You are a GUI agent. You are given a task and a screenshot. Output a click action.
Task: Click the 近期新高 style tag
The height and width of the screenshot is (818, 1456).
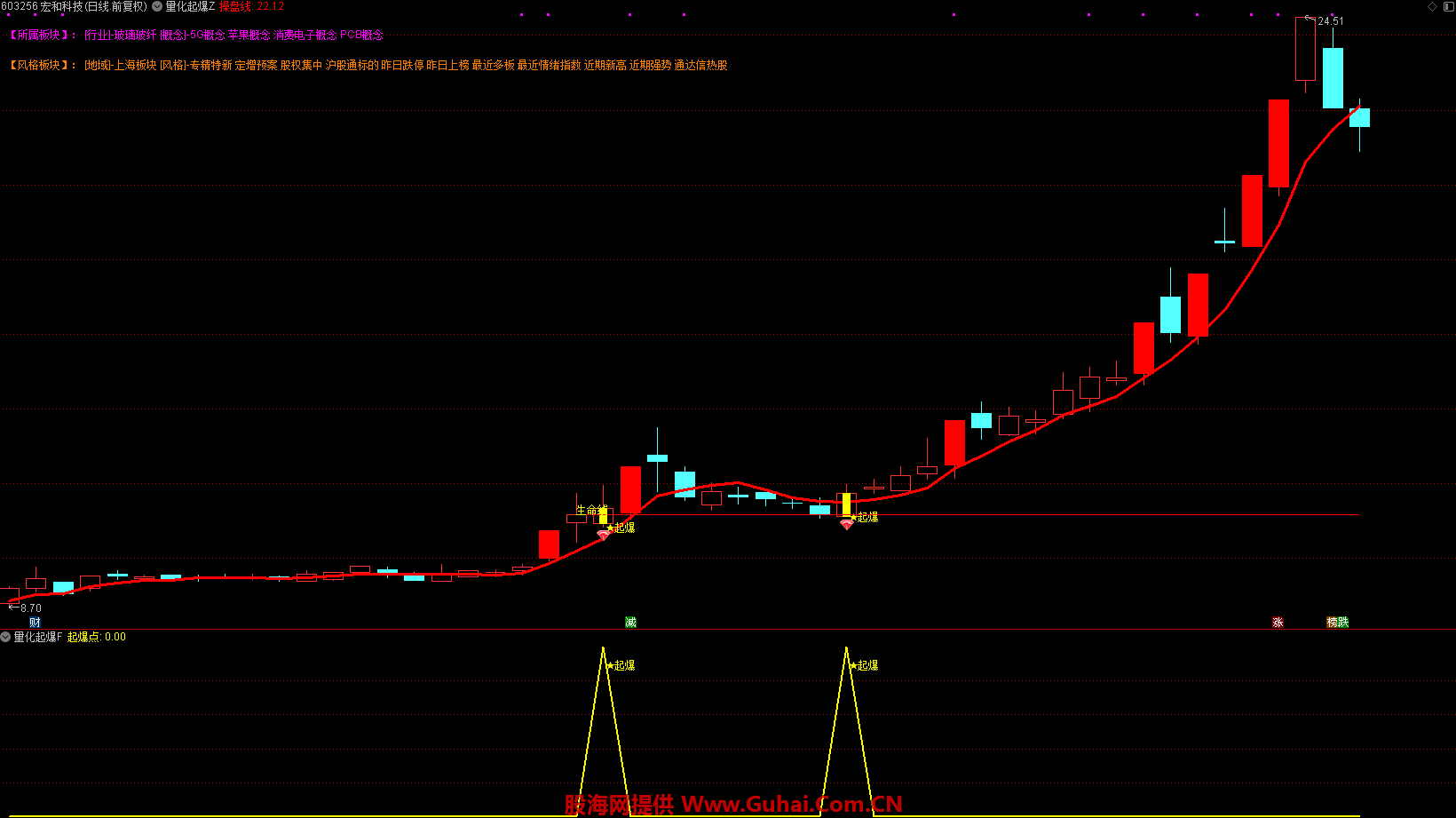pos(605,65)
